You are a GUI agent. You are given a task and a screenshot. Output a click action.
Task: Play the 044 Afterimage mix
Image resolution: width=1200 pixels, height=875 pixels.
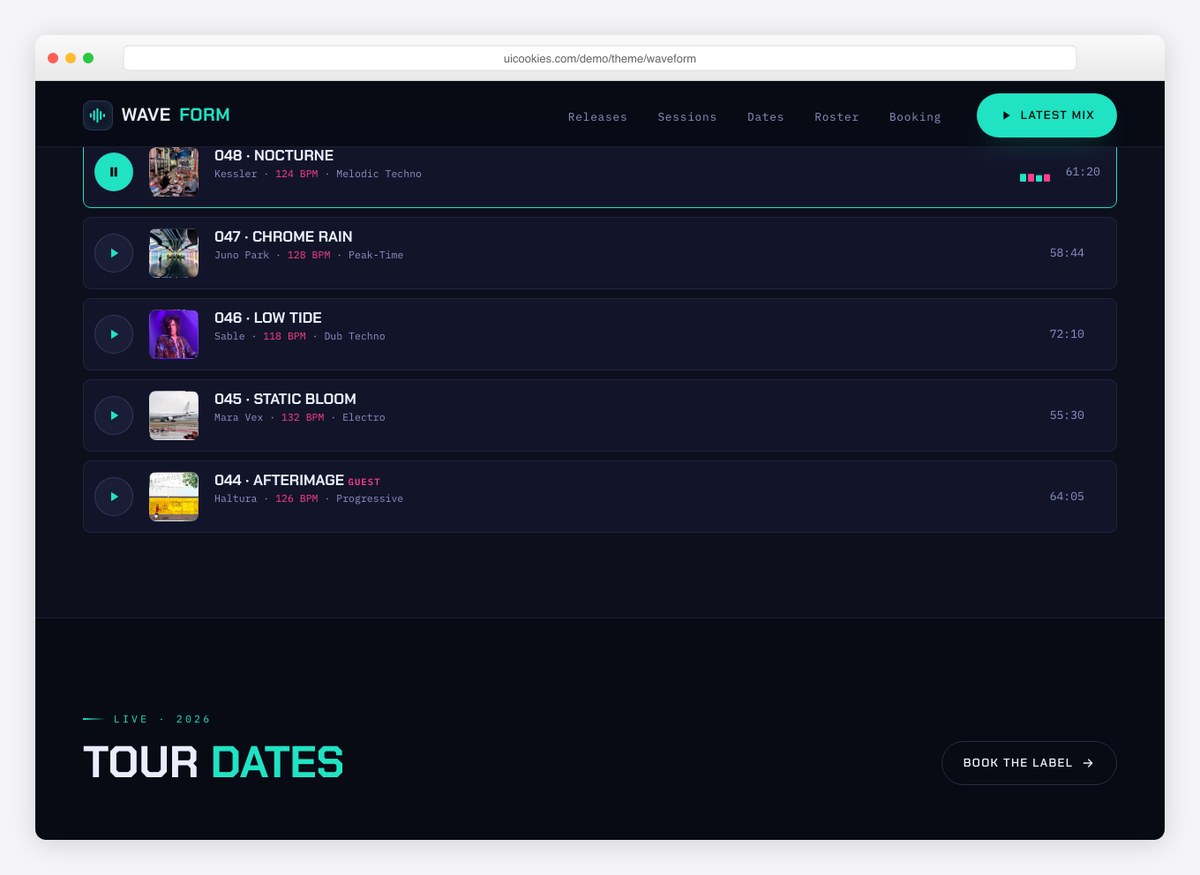114,496
